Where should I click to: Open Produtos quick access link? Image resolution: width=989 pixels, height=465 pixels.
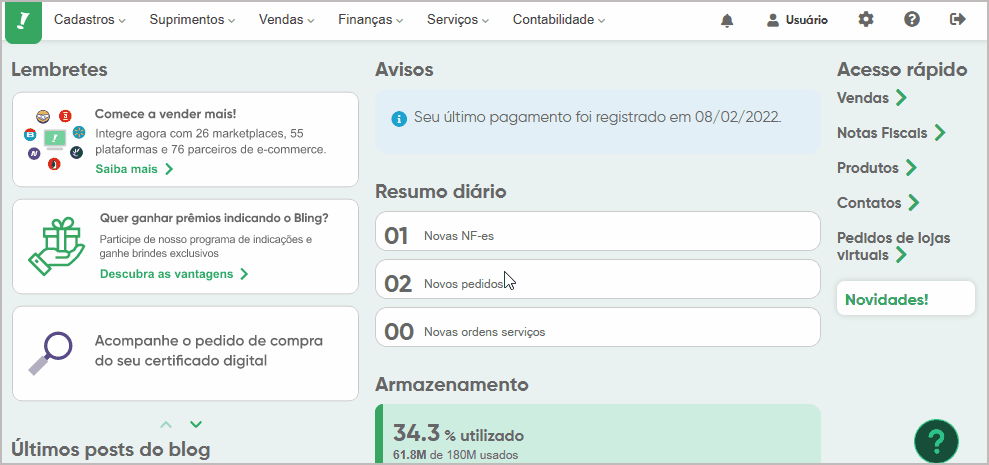(x=867, y=168)
